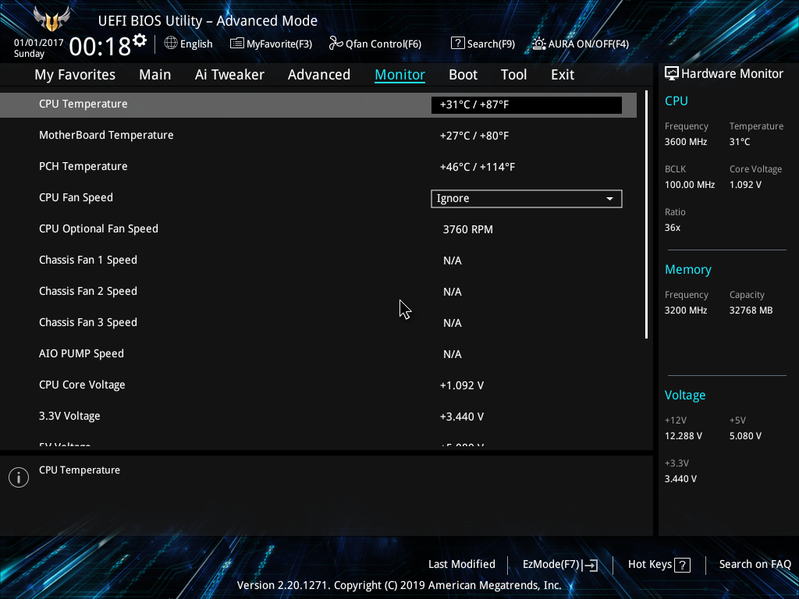The width and height of the screenshot is (799, 599).
Task: Click MyFavorite(F3) label
Action: coord(279,44)
